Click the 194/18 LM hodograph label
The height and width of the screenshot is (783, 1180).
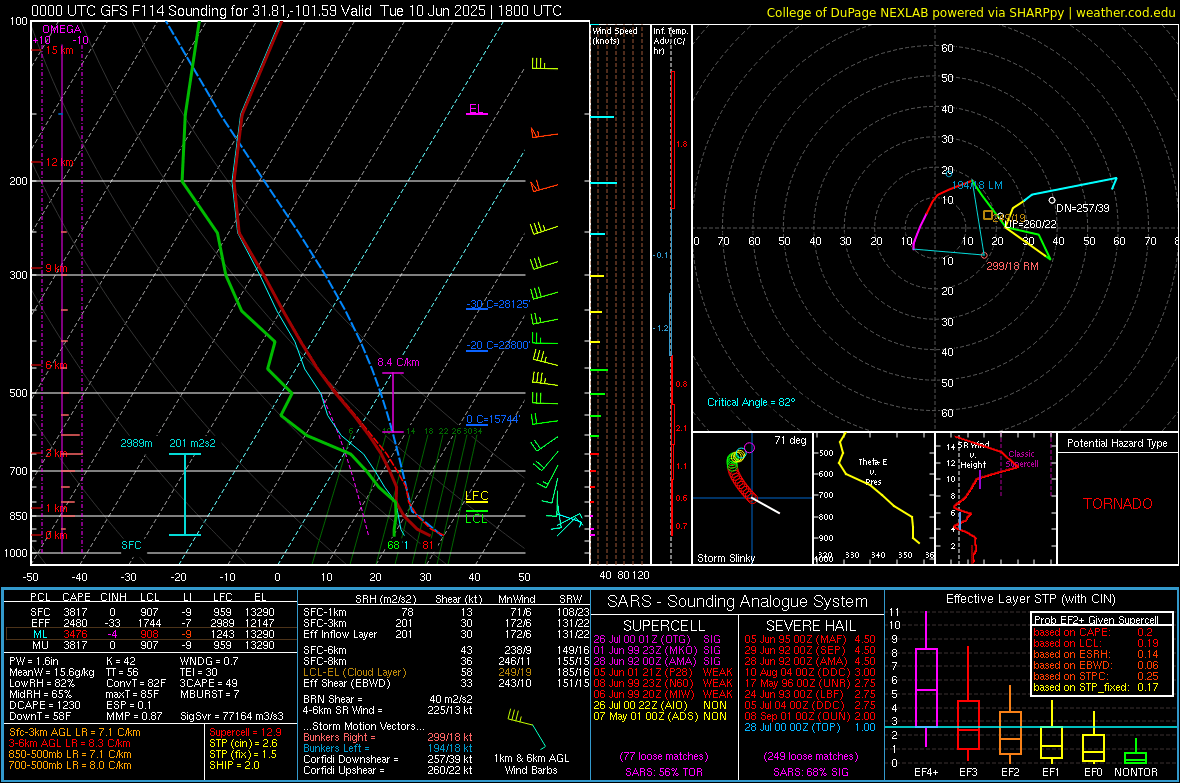pos(978,185)
